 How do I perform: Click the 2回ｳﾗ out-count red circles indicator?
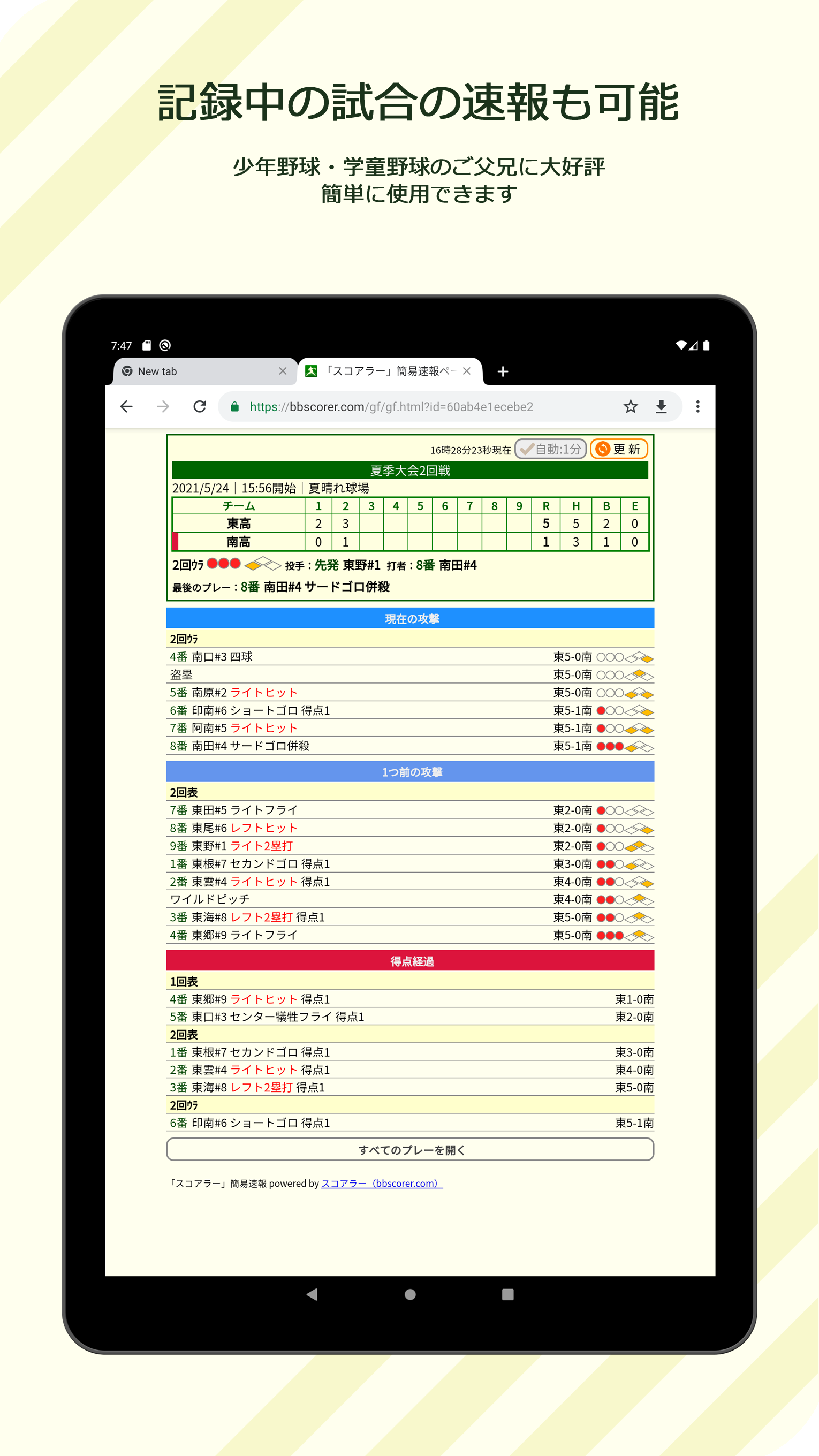click(224, 564)
